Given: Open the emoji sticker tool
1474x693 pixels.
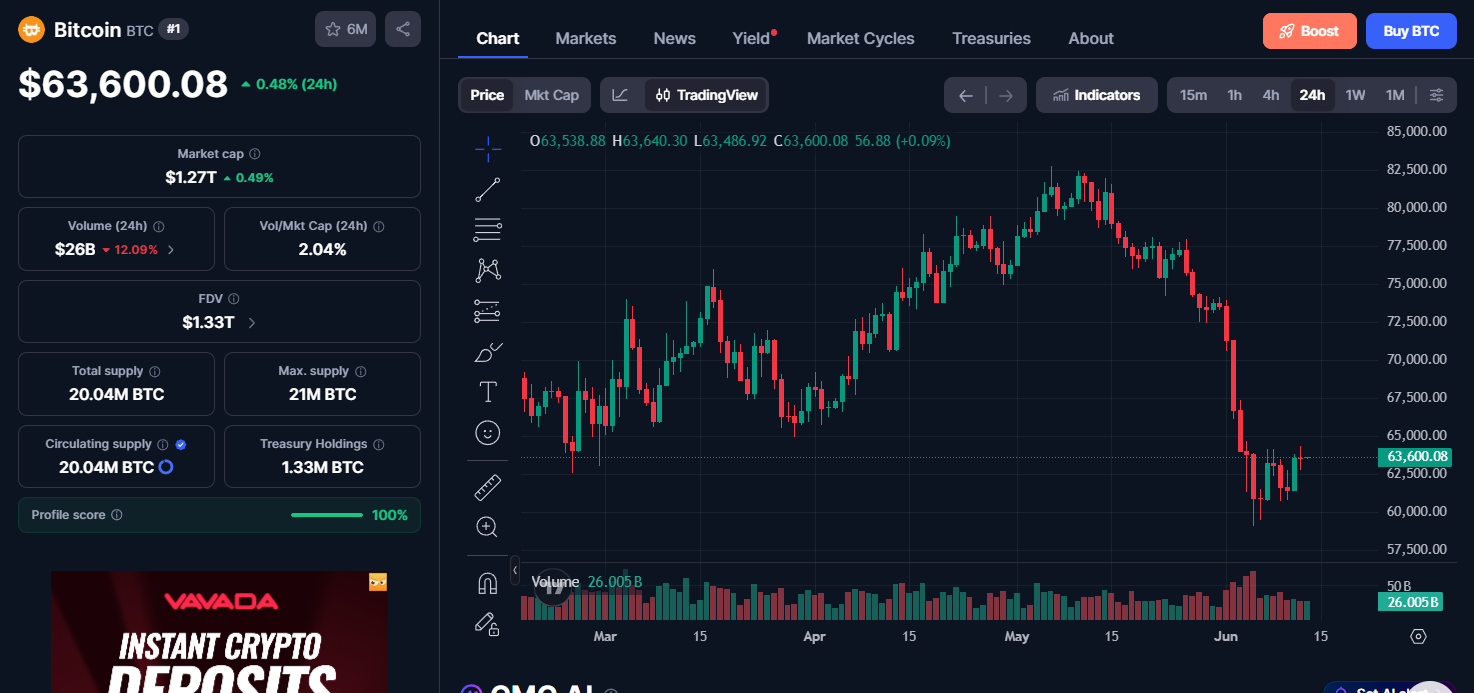Looking at the screenshot, I should click(488, 433).
